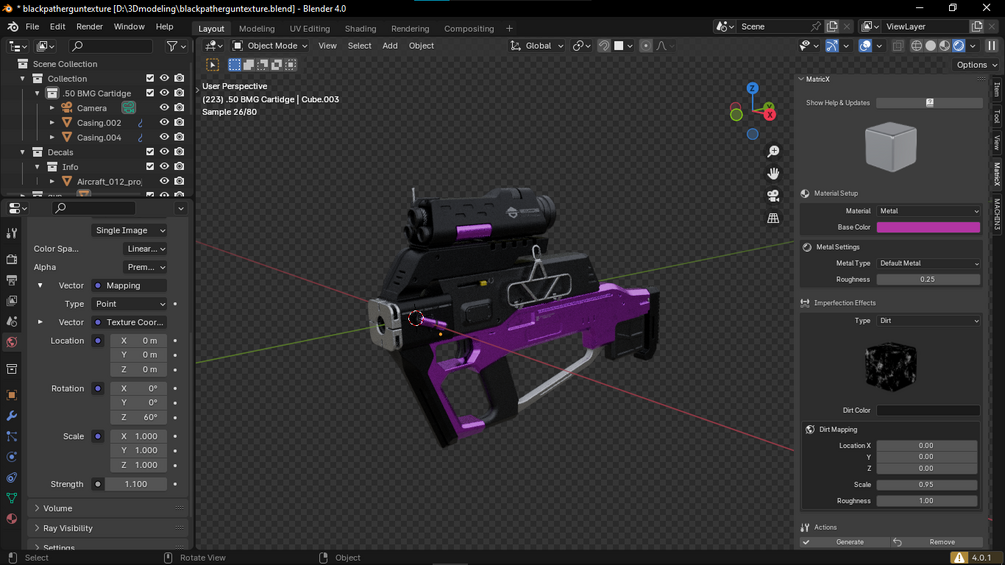Disable Casing.002 in renders camera icon

pos(179,122)
